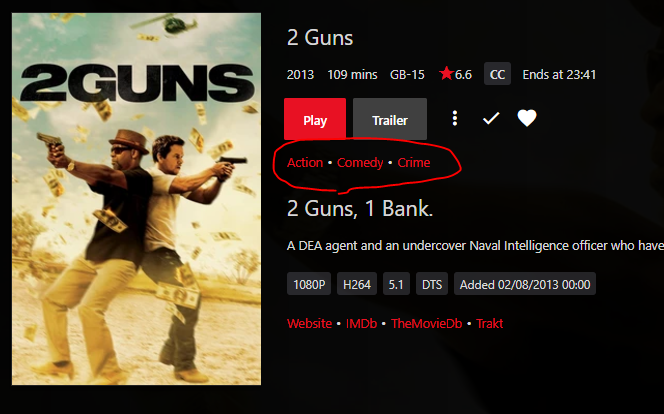Toggle the favorite heart icon

click(527, 118)
